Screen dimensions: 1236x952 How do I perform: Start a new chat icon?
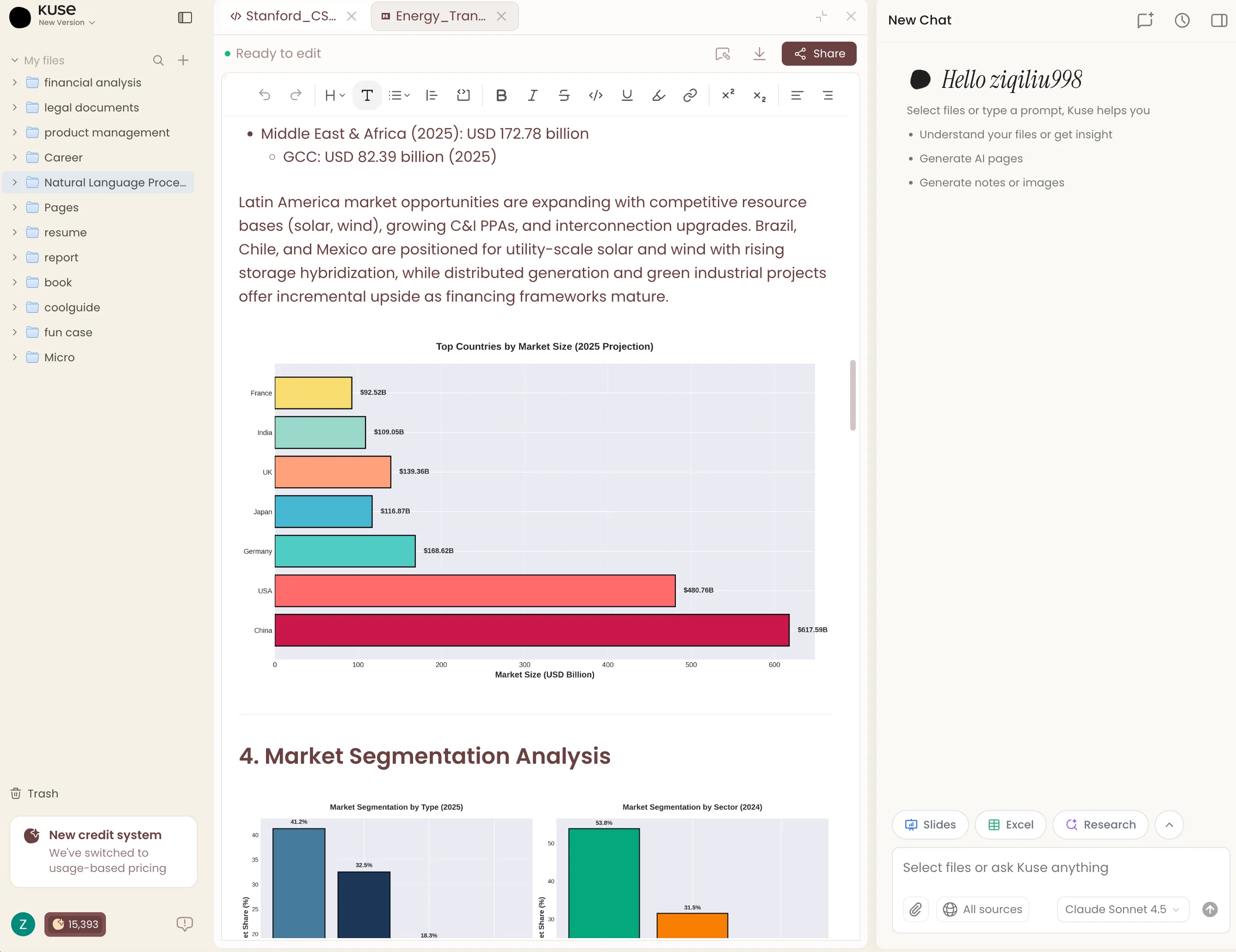click(x=1145, y=20)
